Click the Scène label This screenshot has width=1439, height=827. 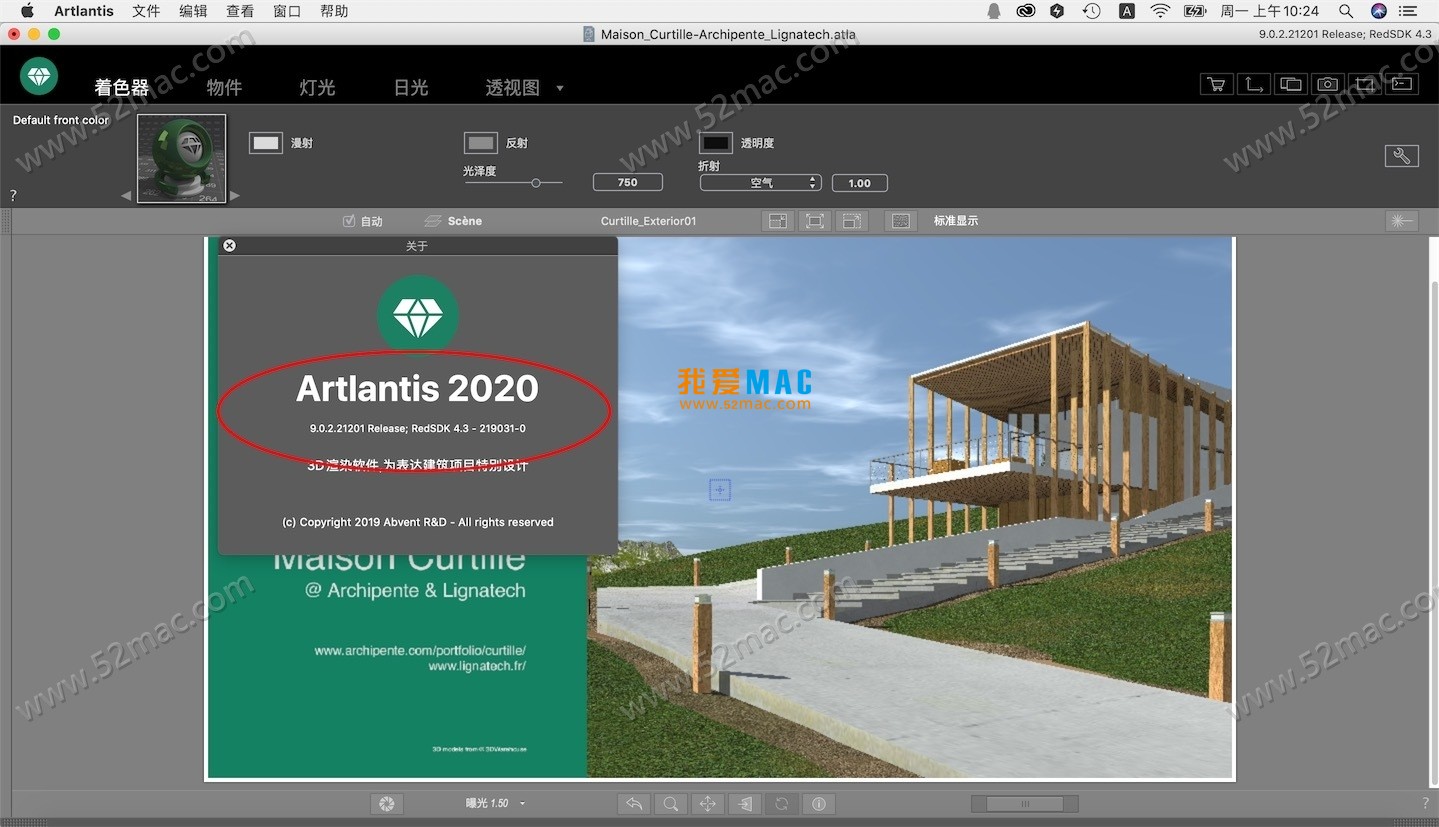click(465, 221)
